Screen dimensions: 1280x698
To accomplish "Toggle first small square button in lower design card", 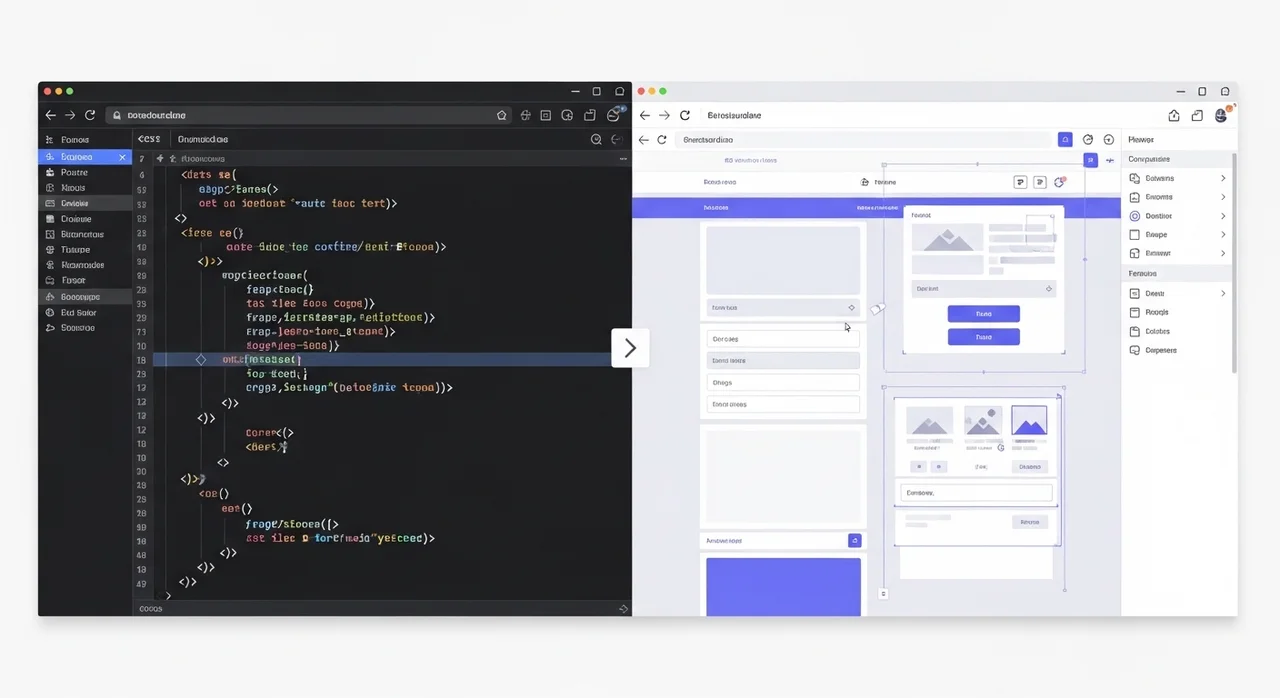I will (x=918, y=467).
